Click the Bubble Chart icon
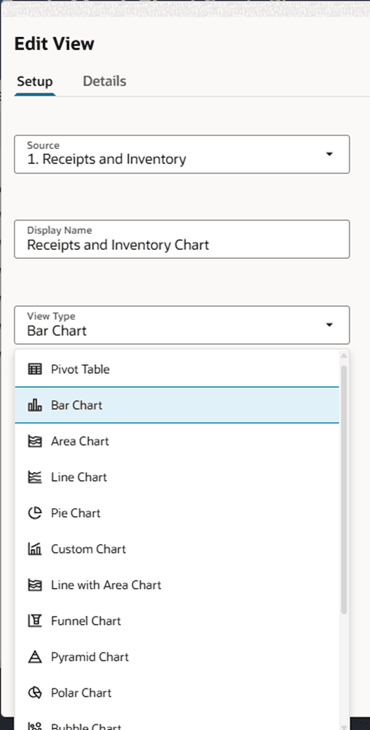 tap(35, 726)
